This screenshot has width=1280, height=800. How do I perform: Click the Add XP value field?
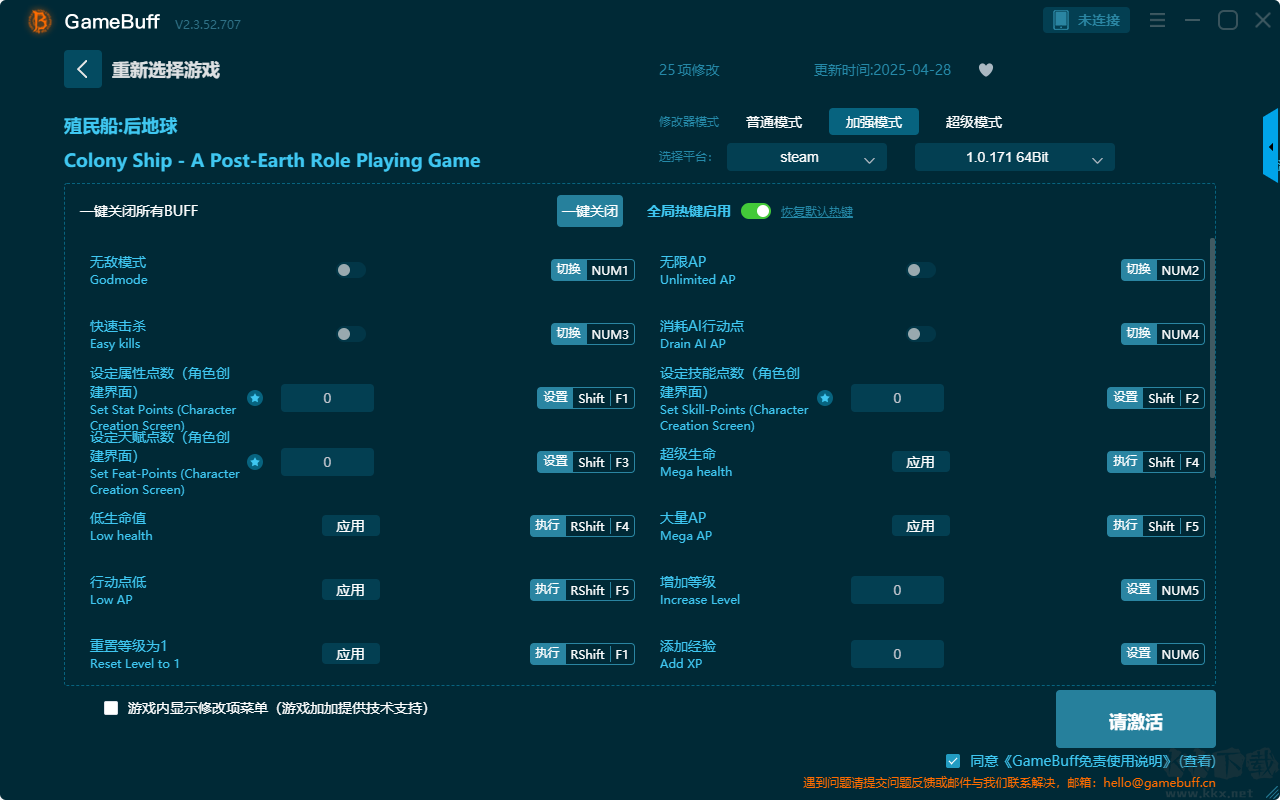pyautogui.click(x=897, y=654)
